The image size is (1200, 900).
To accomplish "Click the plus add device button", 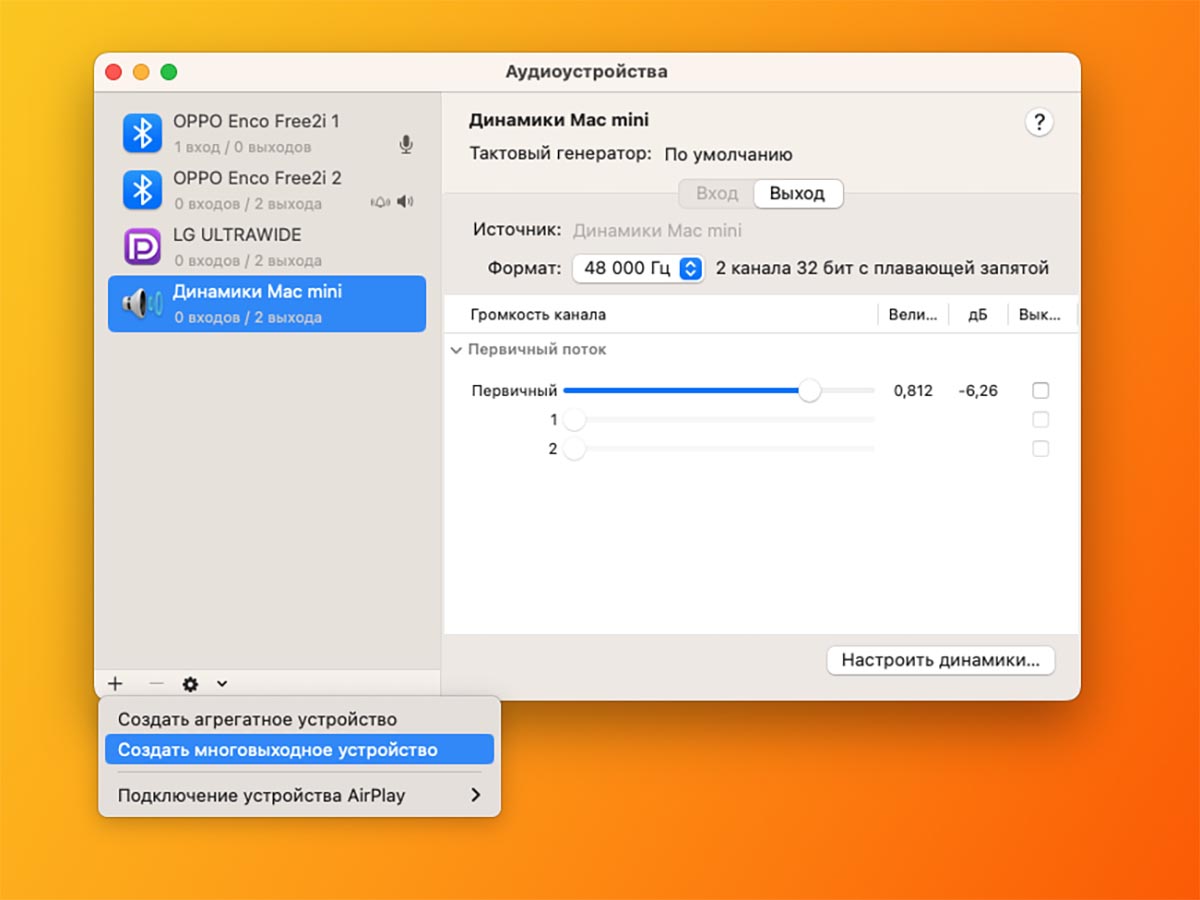I will click(115, 684).
